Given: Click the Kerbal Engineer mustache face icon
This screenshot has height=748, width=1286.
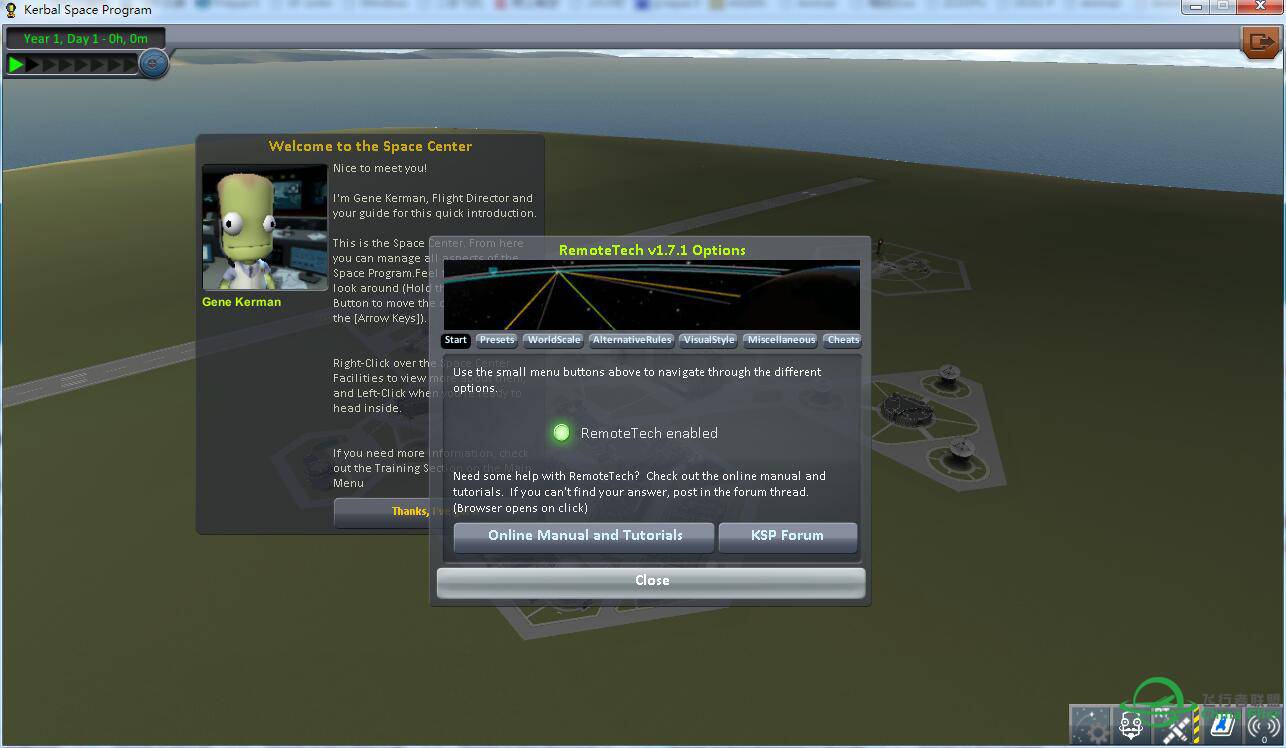Looking at the screenshot, I should click(x=1132, y=726).
